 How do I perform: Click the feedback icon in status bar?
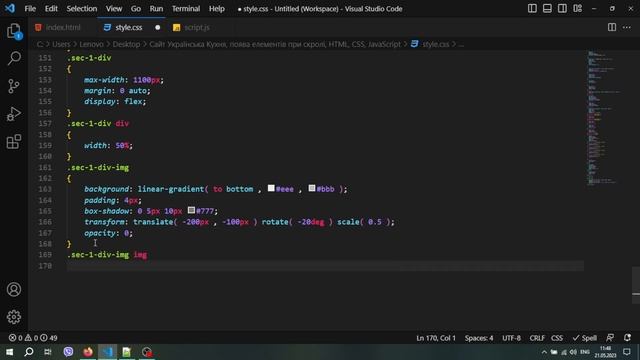610,338
